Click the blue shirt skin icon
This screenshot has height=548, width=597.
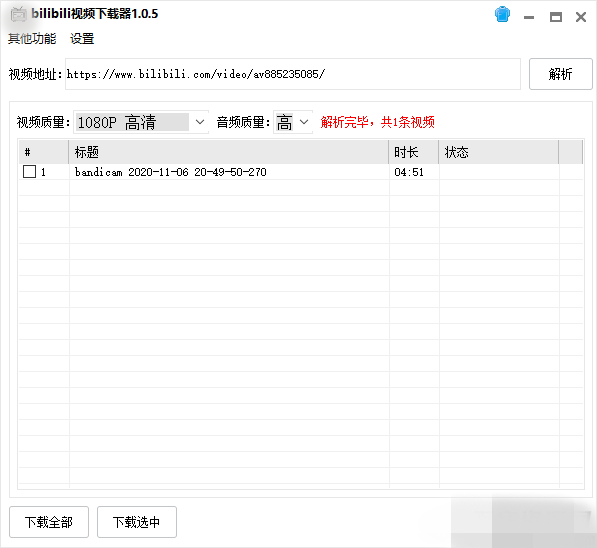[502, 14]
